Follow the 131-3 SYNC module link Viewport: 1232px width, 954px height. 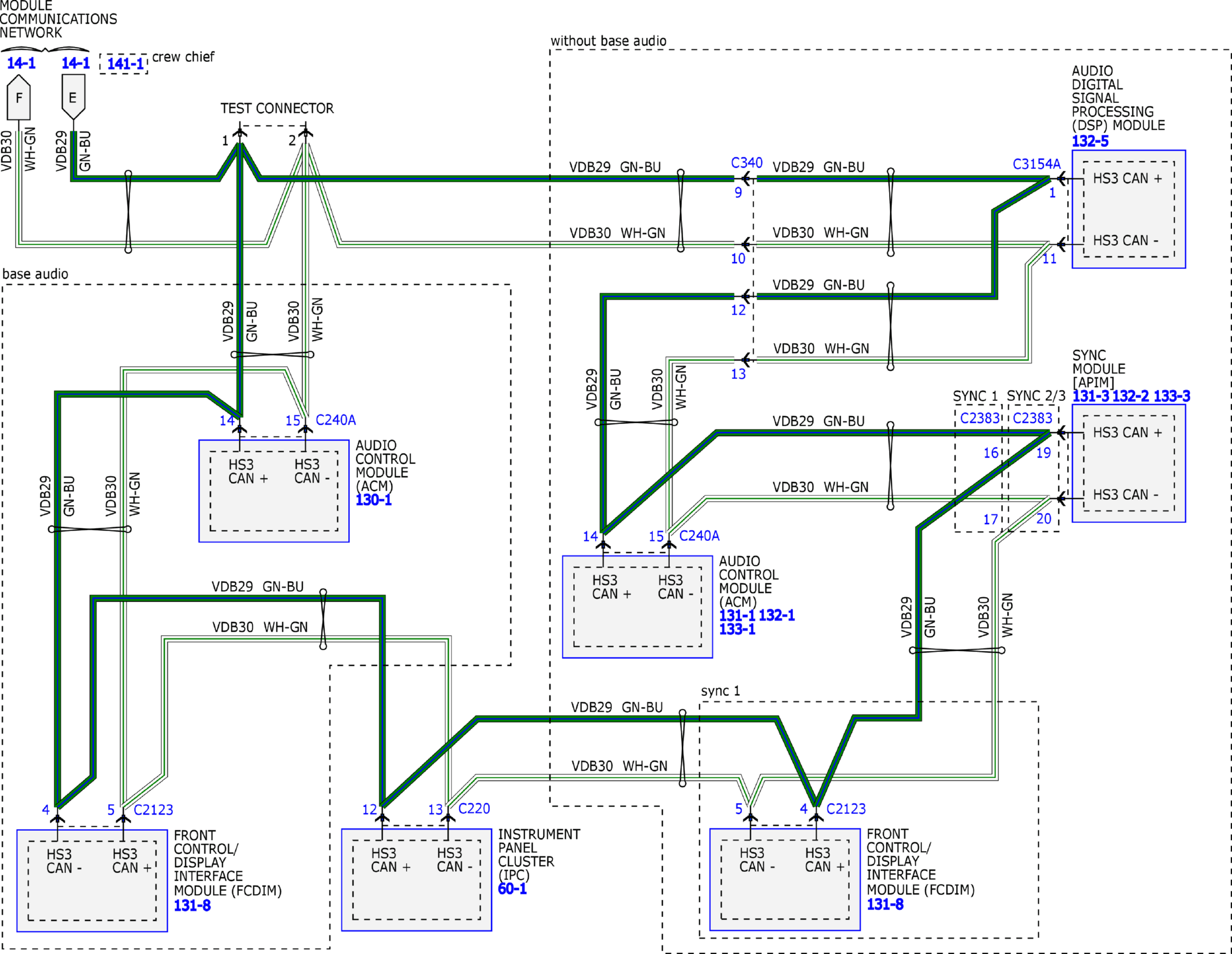tap(1090, 396)
